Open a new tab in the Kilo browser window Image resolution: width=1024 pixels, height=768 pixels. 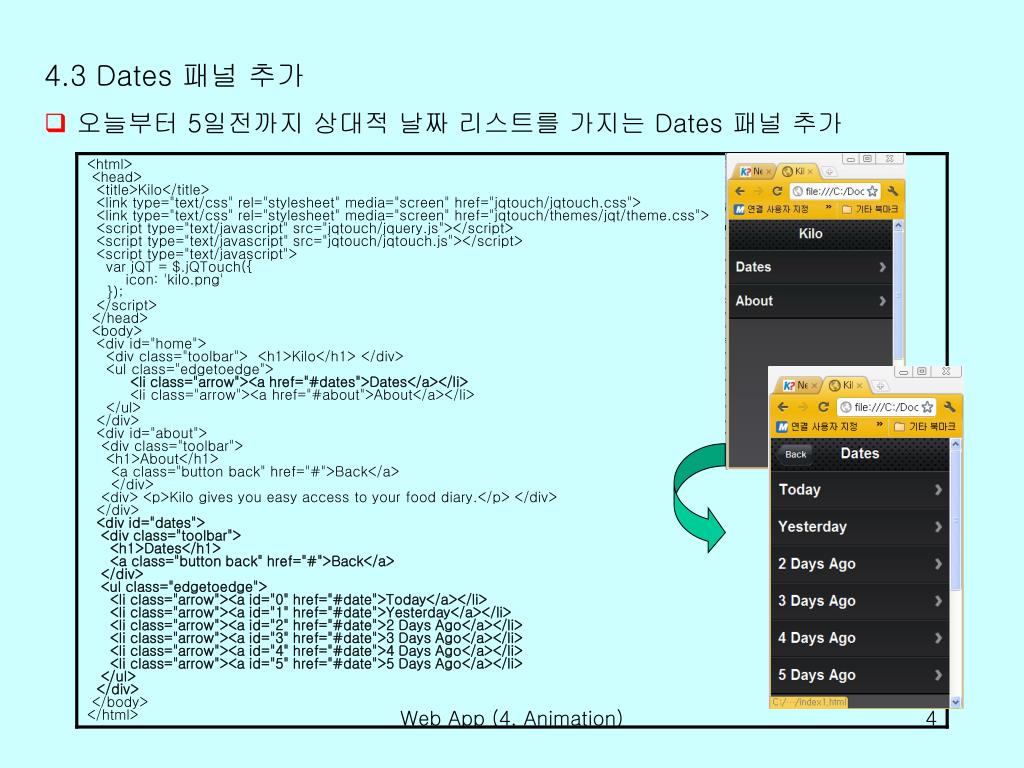(829, 172)
